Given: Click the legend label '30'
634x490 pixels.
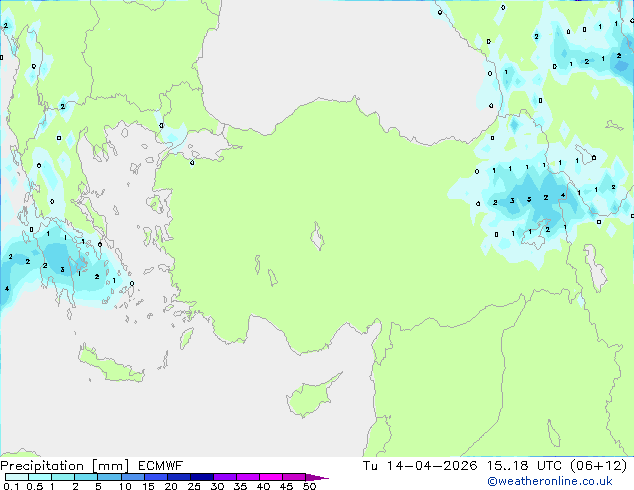Looking at the screenshot, I should [217, 486].
